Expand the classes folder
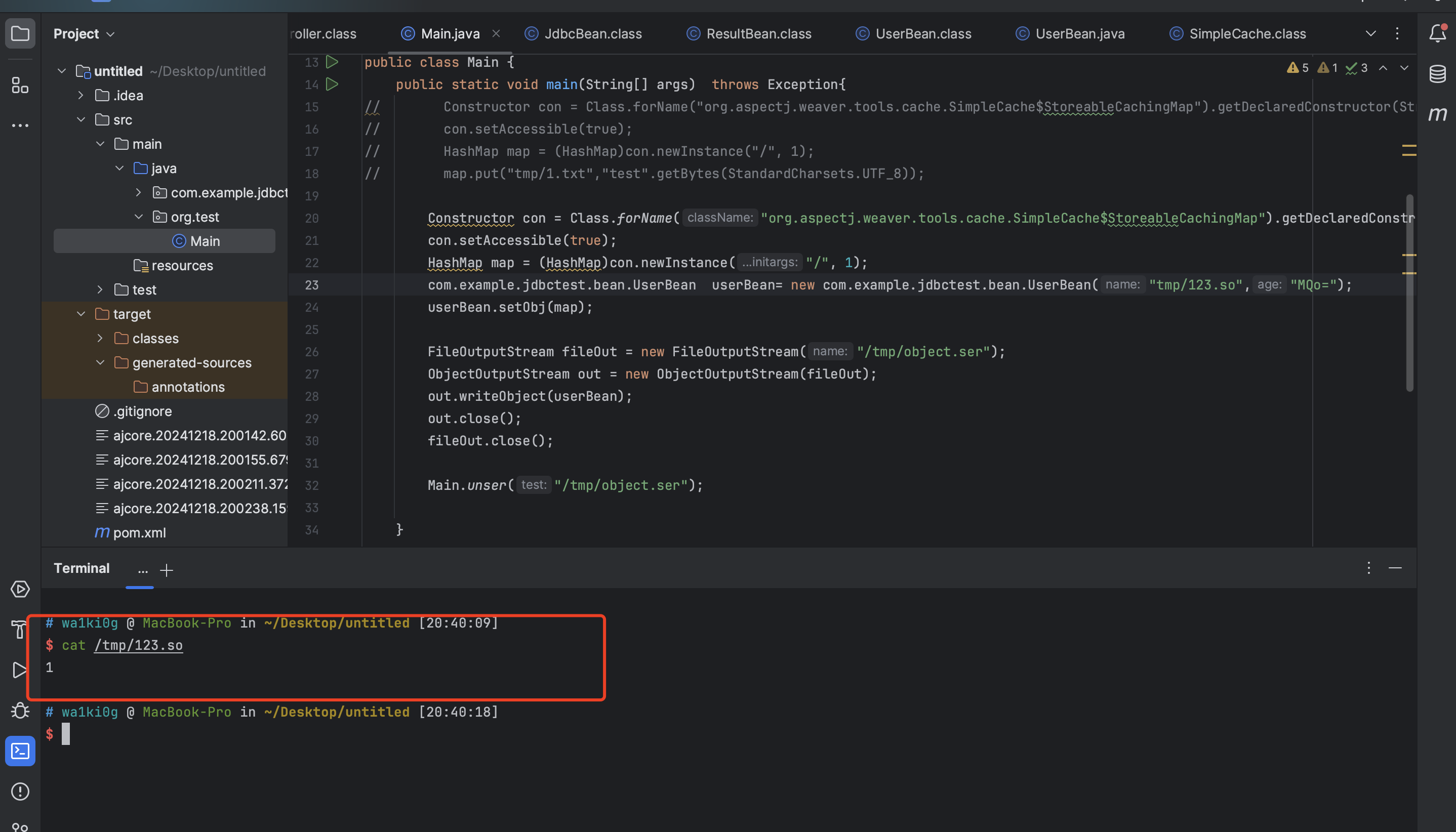Screen dimensions: 1456x832 click(100, 338)
